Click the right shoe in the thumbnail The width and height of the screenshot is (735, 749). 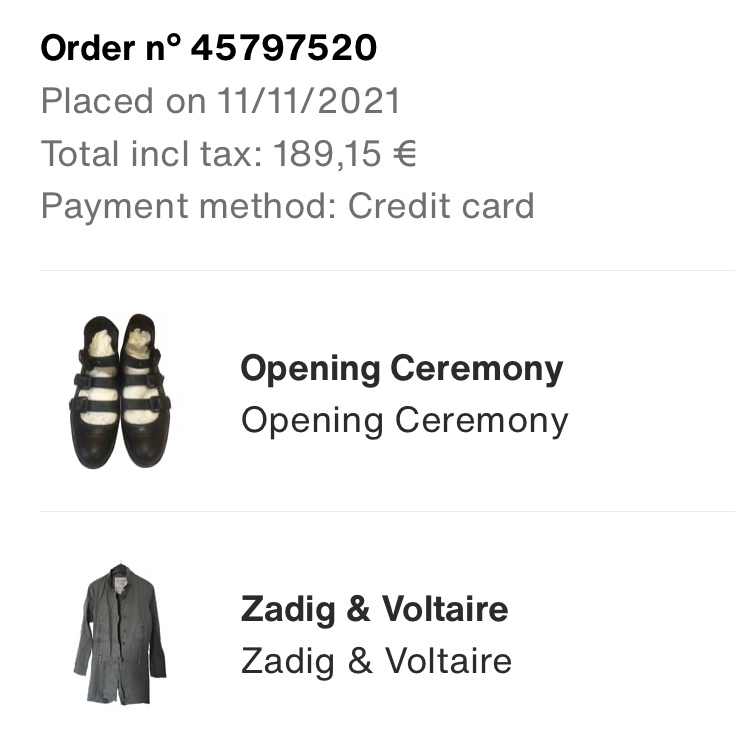click(x=145, y=390)
